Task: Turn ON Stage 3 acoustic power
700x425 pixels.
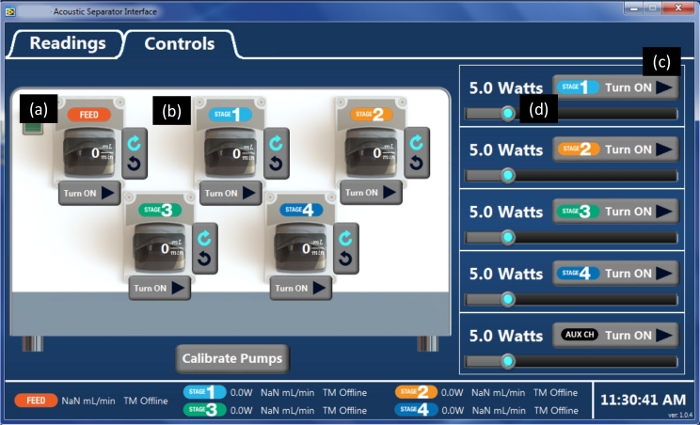Action: (x=616, y=211)
